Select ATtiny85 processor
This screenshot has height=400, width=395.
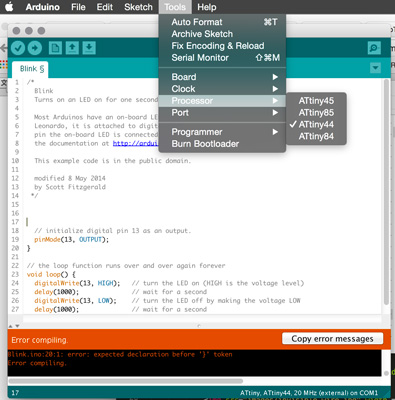coord(316,113)
